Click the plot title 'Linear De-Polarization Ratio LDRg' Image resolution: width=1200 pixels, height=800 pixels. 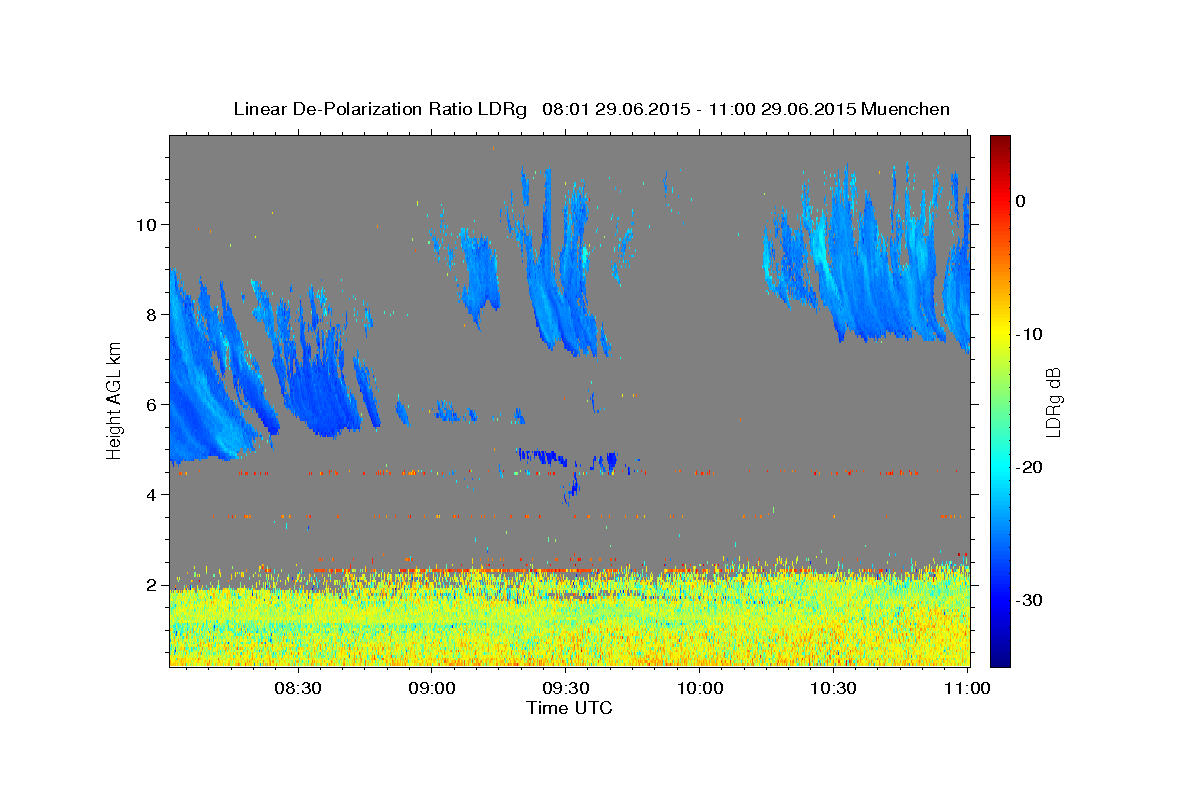tap(379, 109)
